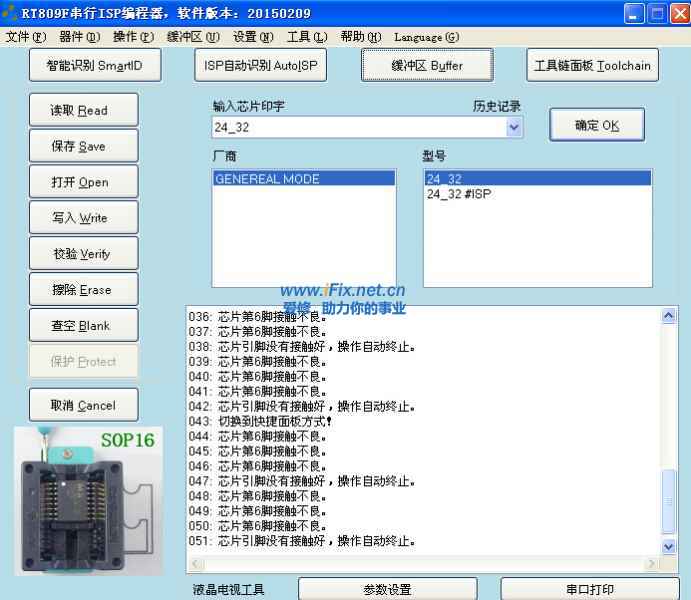Select log line 036 in the output
The height and width of the screenshot is (600, 691).
click(257, 317)
